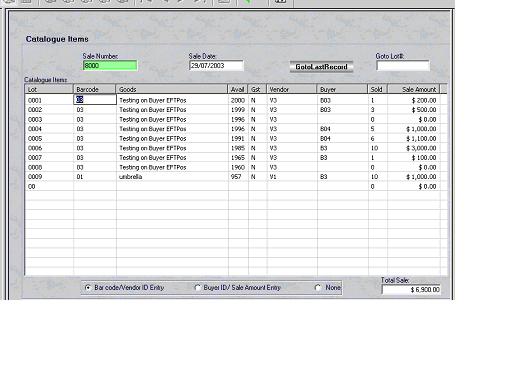Image resolution: width=512 pixels, height=384 pixels.
Task: Click vendor V1 cell
Action: [292, 177]
